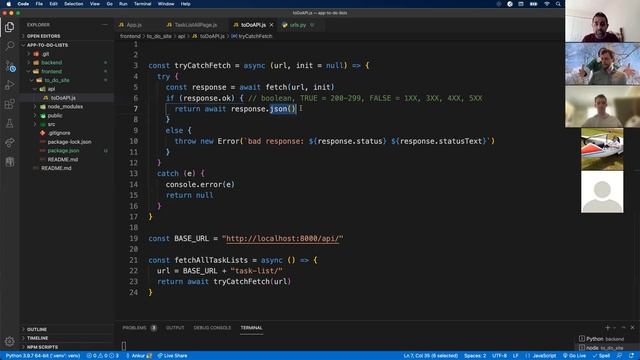Open the launch profile dropdown next to plus
640x360 pixels.
[x=614, y=328]
